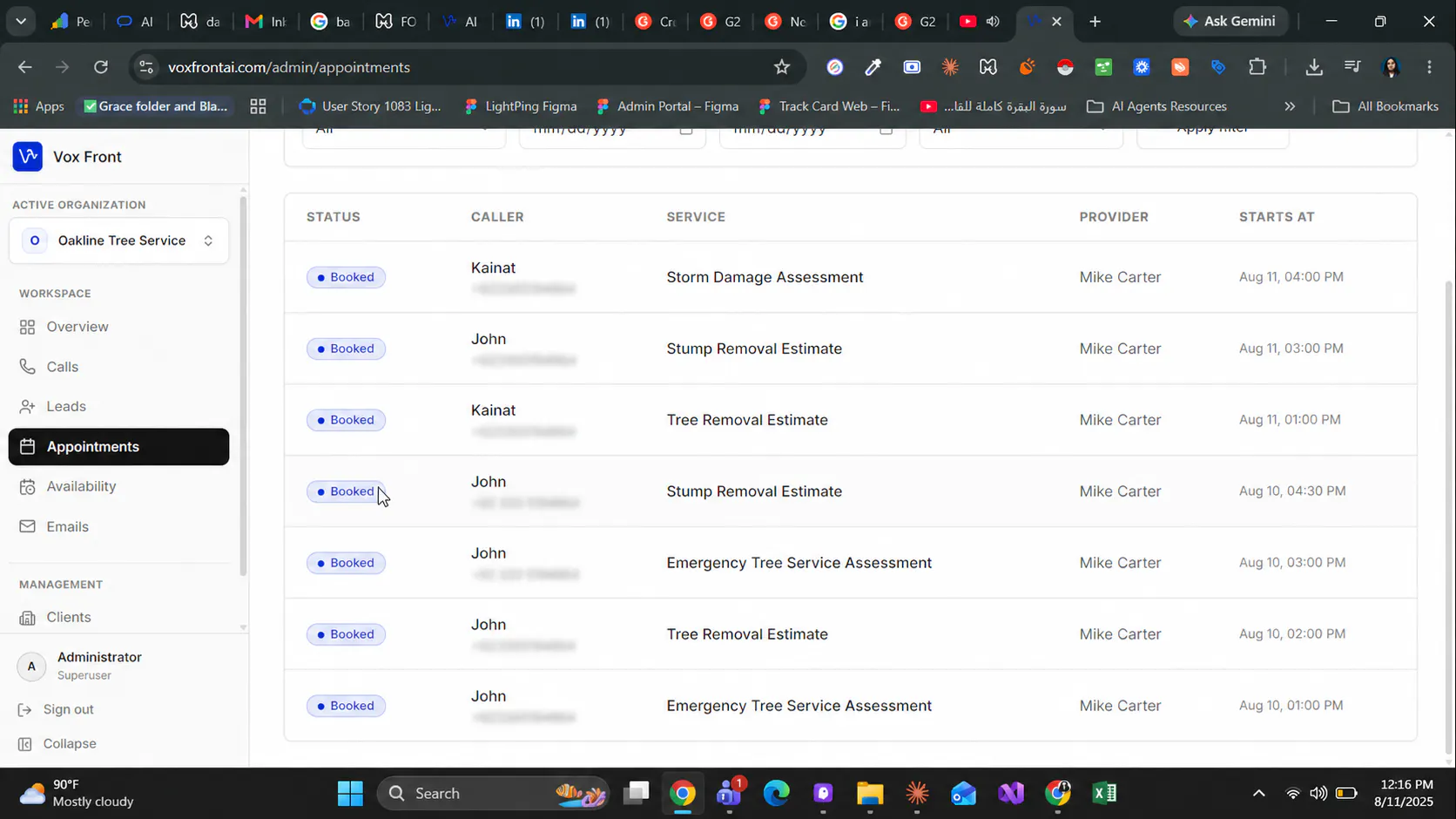Image resolution: width=1456 pixels, height=819 pixels.
Task: Close the current Vox Front tab
Action: point(1056,21)
